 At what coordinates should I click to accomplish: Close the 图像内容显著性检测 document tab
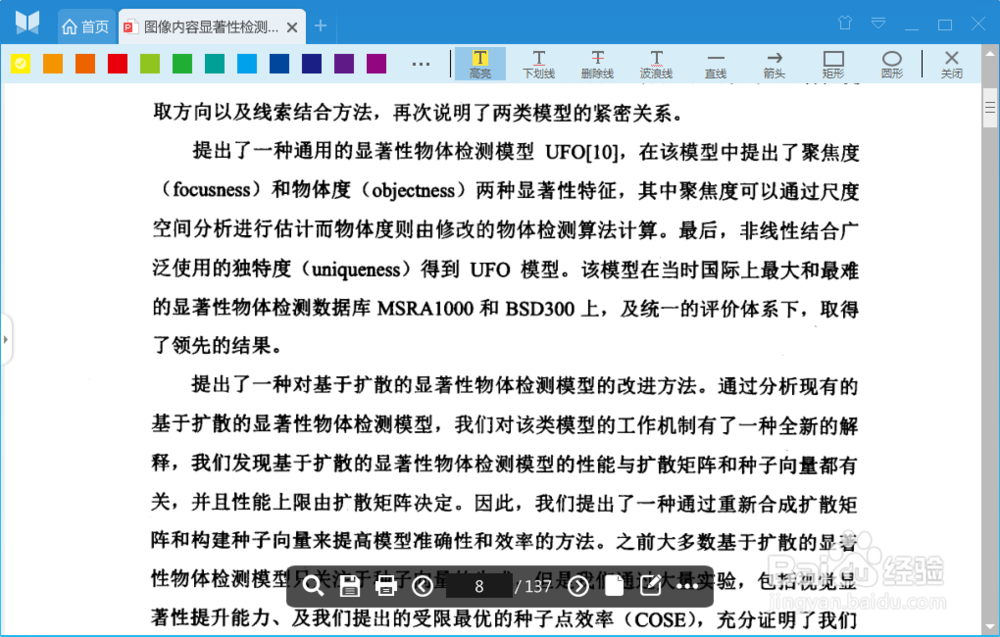coord(292,27)
